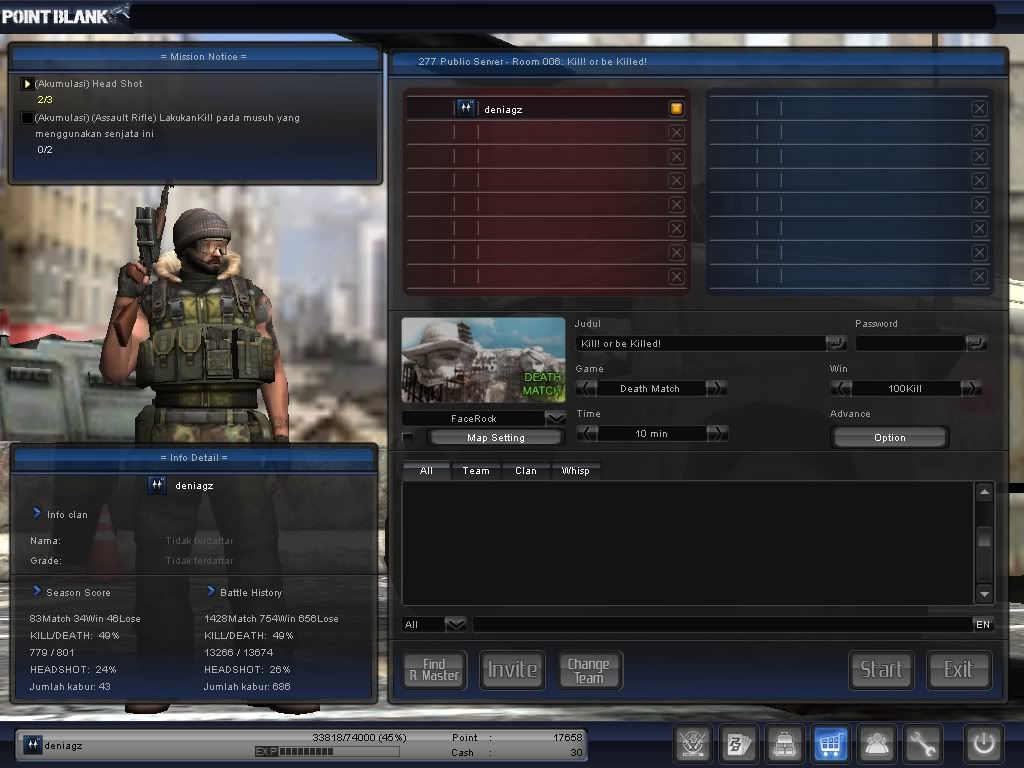Click the power exit game icon
This screenshot has width=1024, height=768.
pos(984,743)
